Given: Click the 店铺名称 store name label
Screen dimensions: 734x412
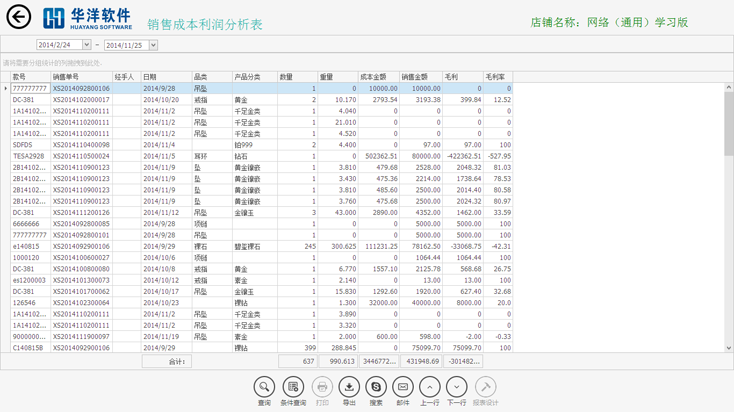Looking at the screenshot, I should point(609,22).
